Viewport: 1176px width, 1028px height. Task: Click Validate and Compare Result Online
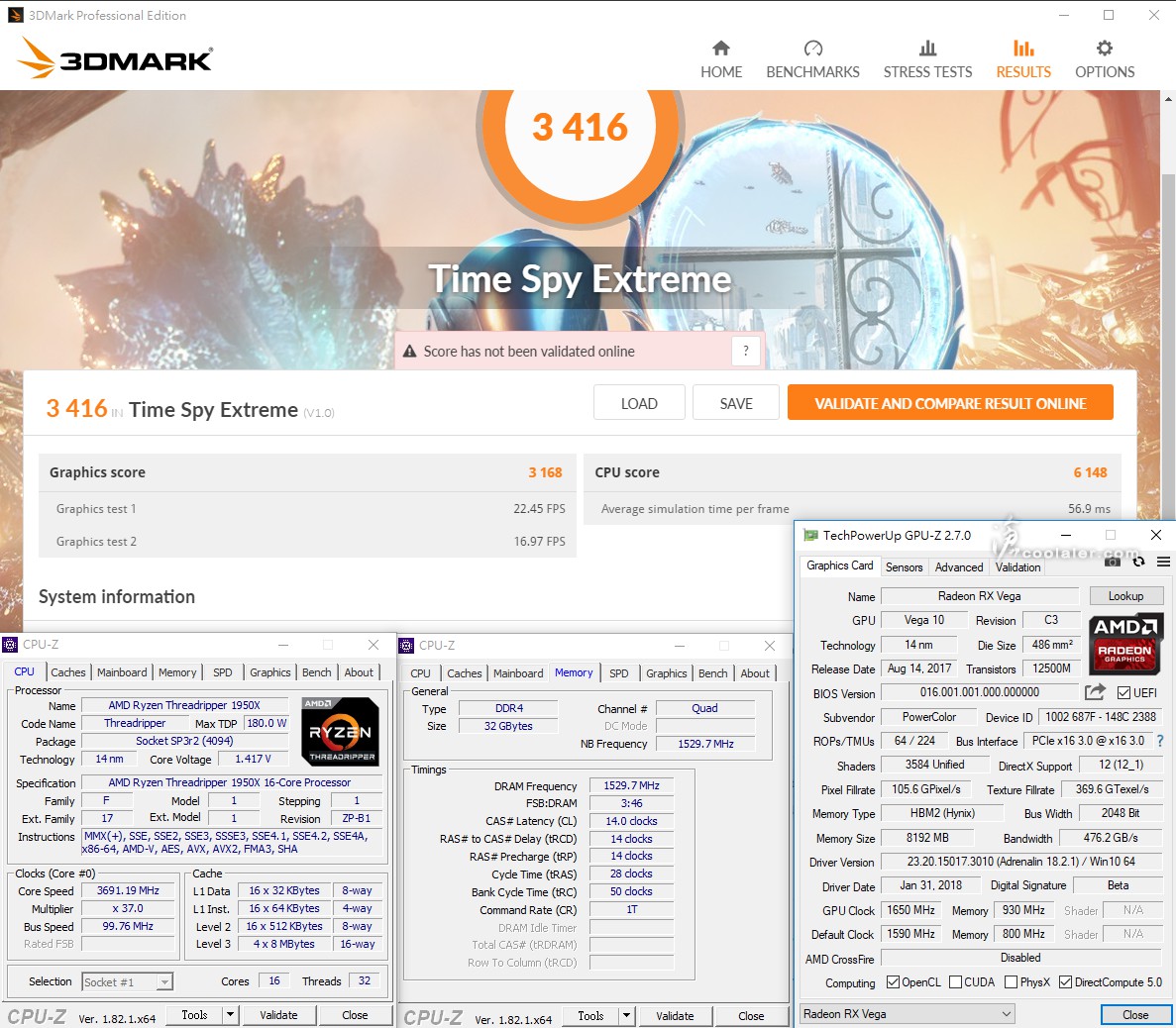tap(950, 403)
